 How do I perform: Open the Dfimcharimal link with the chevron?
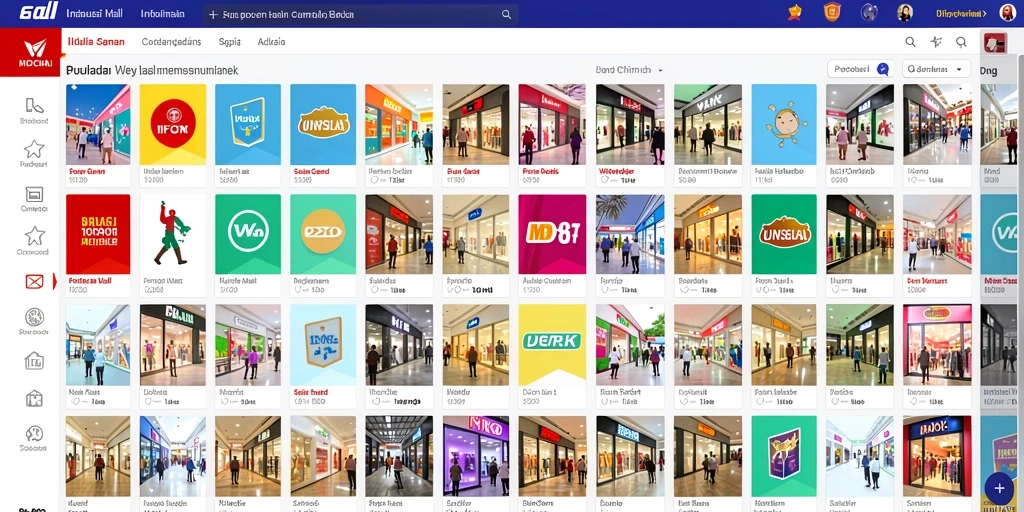pos(961,13)
